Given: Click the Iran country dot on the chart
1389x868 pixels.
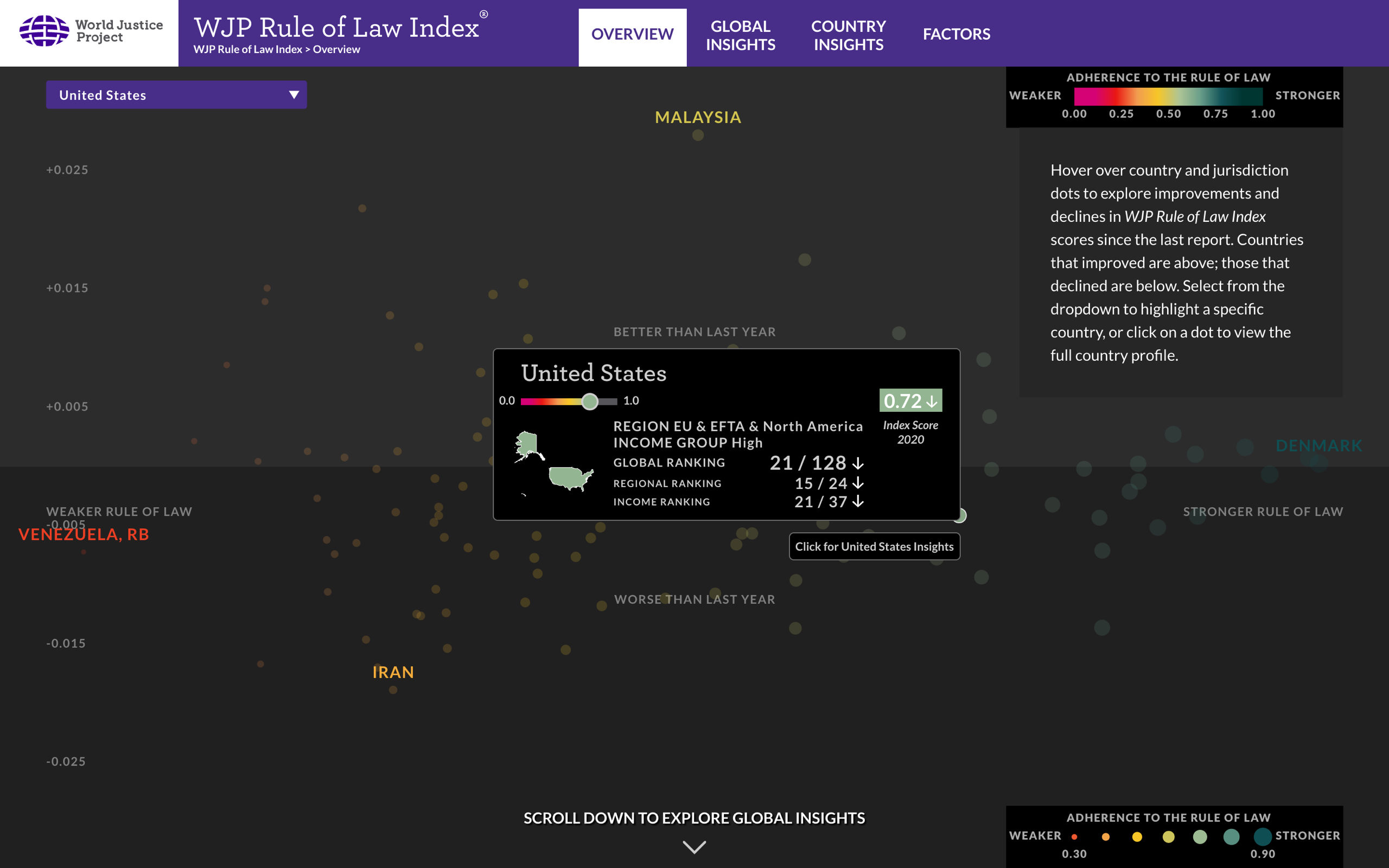Looking at the screenshot, I should tap(392, 689).
